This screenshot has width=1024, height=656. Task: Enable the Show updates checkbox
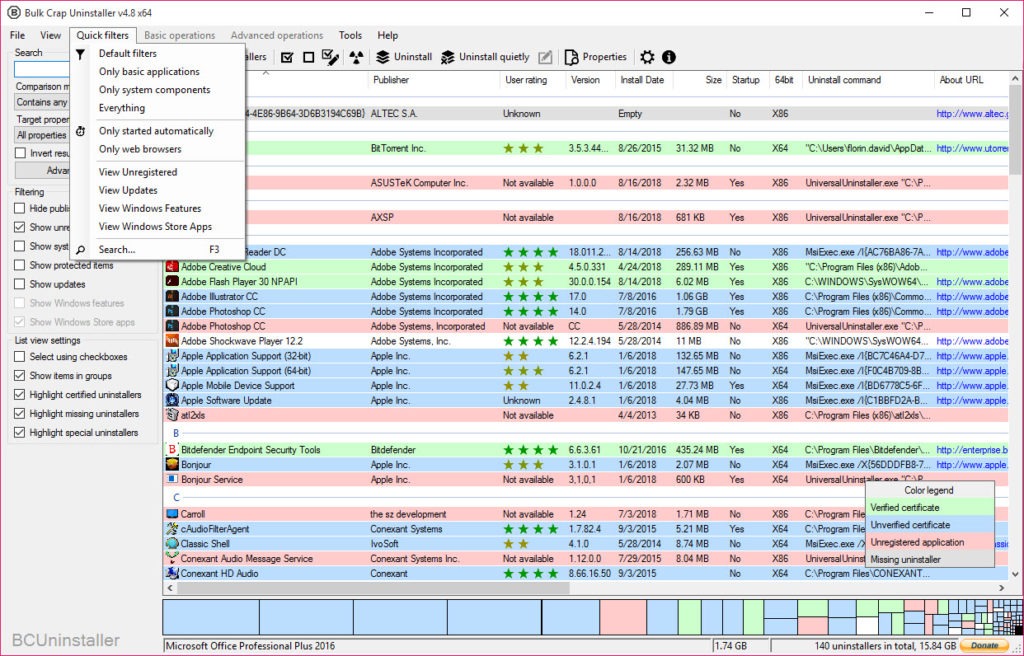[x=20, y=284]
